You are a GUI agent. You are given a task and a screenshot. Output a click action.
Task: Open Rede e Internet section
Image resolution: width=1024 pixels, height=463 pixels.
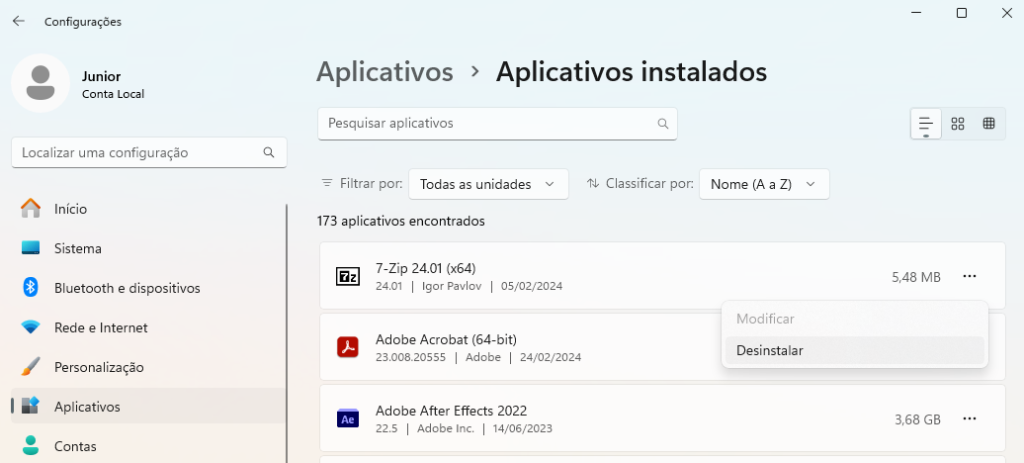click(149, 327)
